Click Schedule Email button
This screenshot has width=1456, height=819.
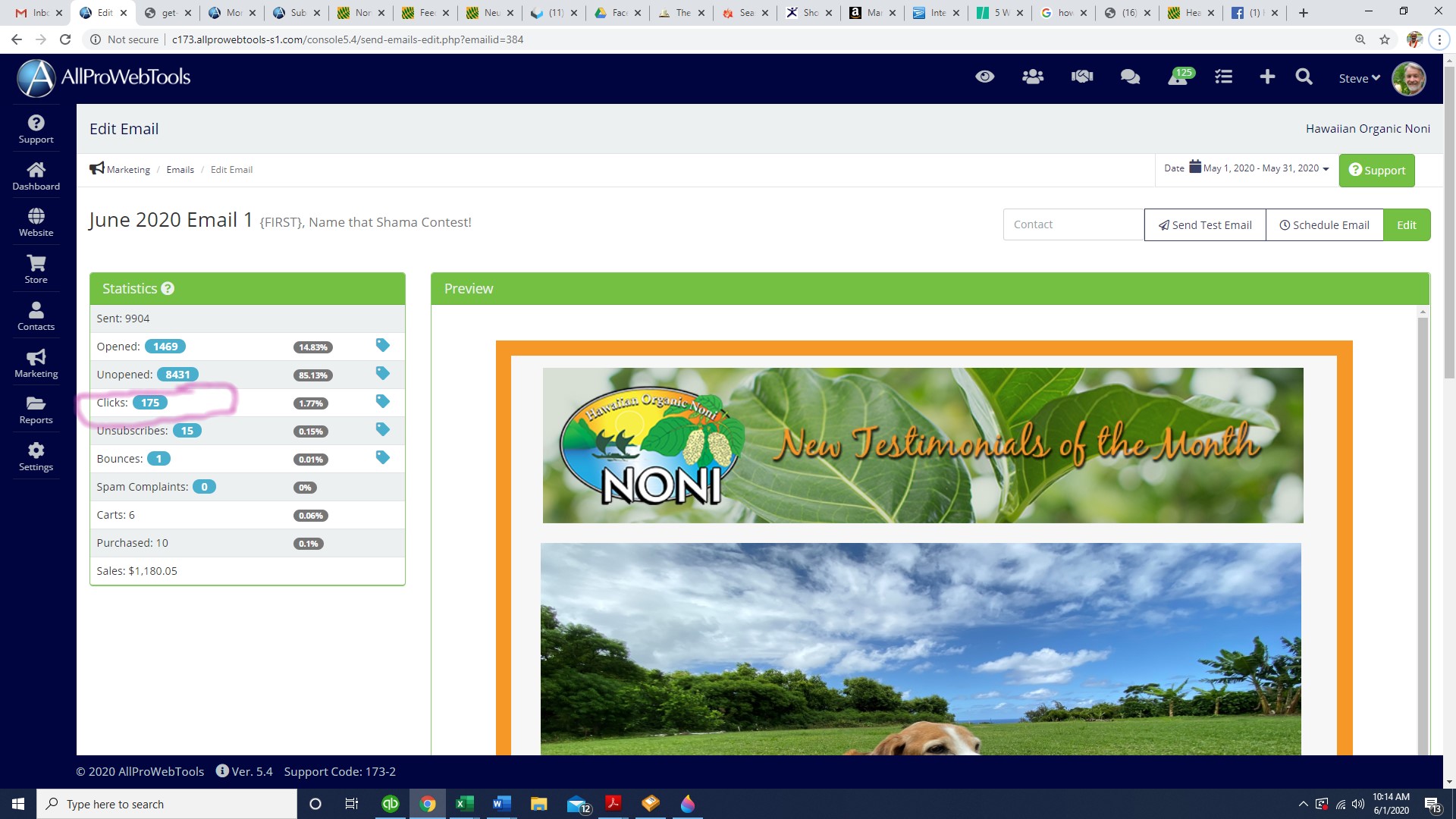pyautogui.click(x=1324, y=224)
